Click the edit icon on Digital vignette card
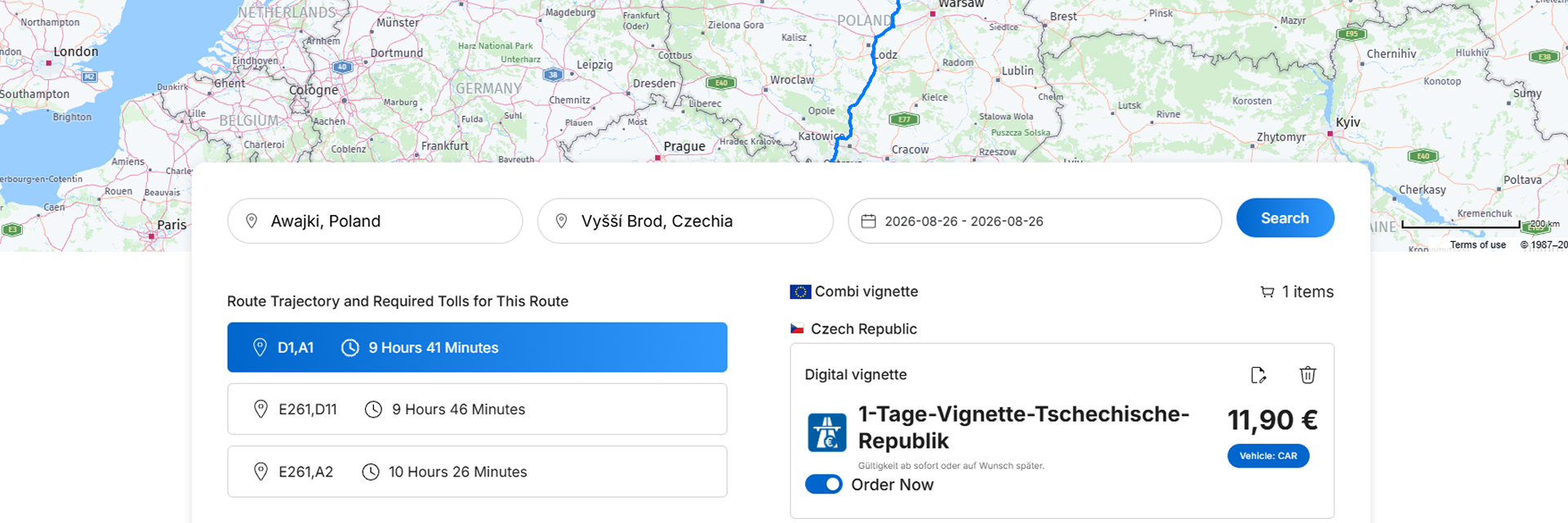 click(x=1258, y=375)
